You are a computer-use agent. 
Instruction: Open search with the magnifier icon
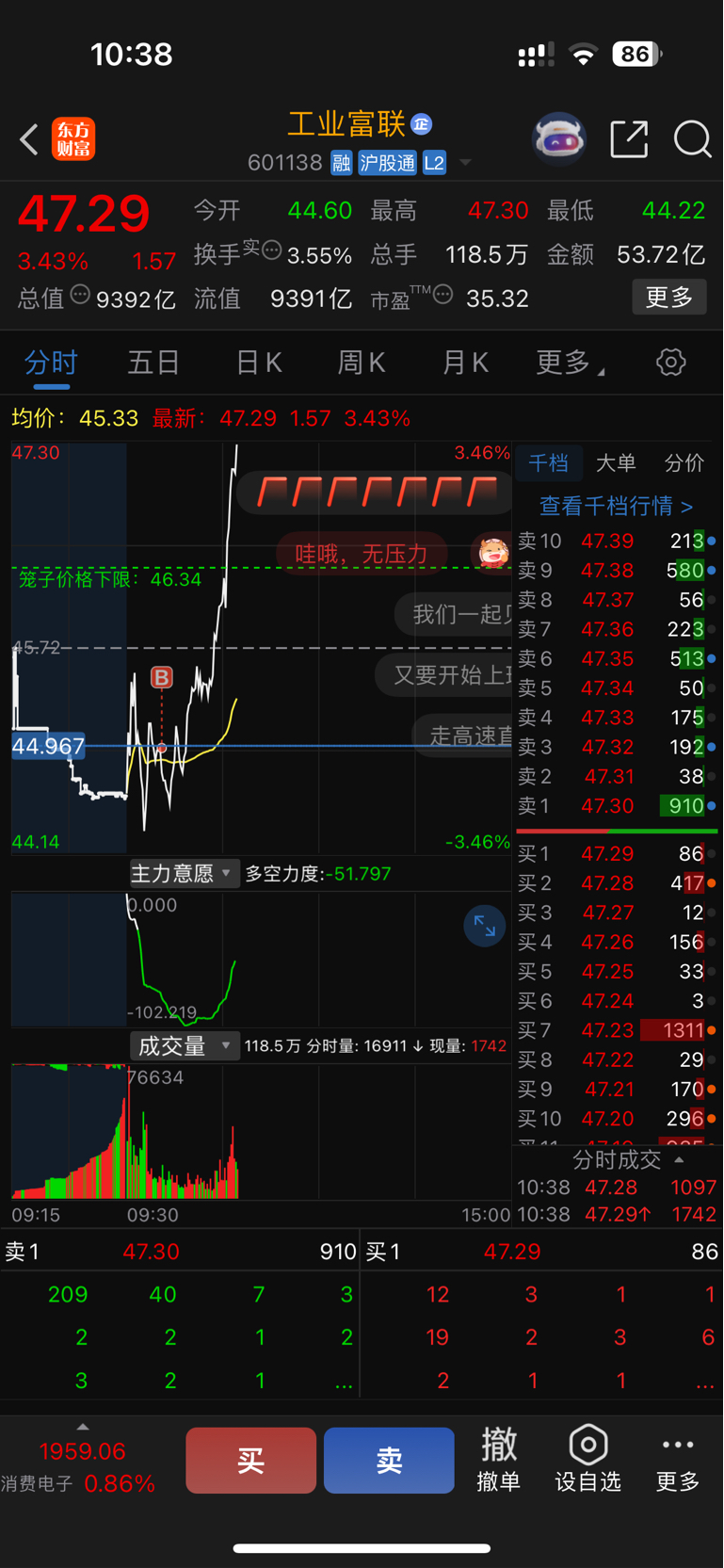(692, 139)
